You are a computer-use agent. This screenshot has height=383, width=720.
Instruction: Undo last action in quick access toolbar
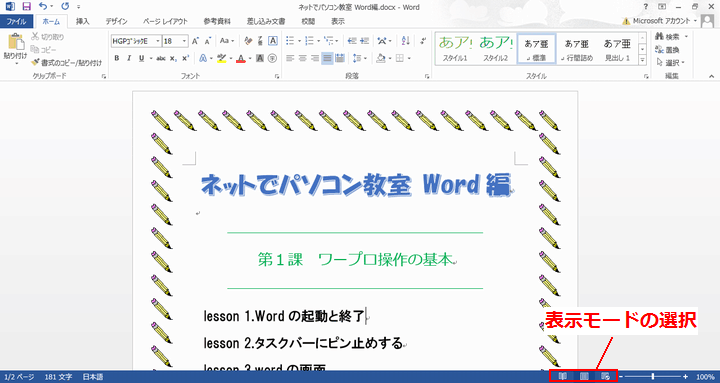(x=43, y=6)
